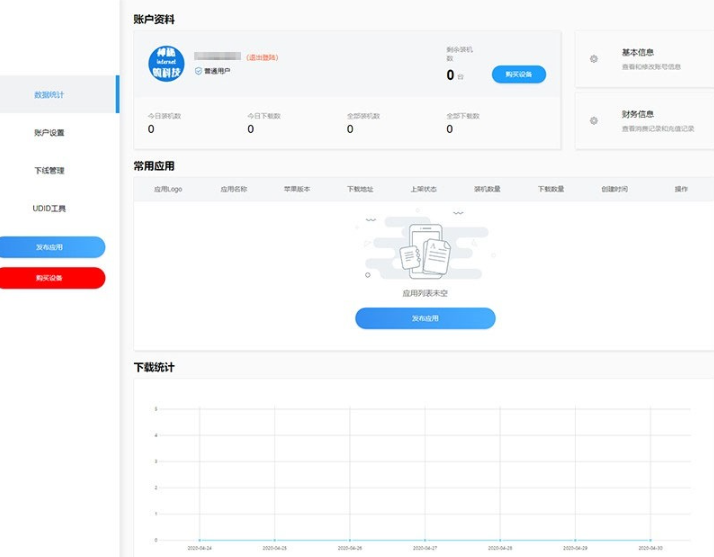714x557 pixels.
Task: Click the 2020-04-25 date label on the chart axis
Action: (x=275, y=548)
